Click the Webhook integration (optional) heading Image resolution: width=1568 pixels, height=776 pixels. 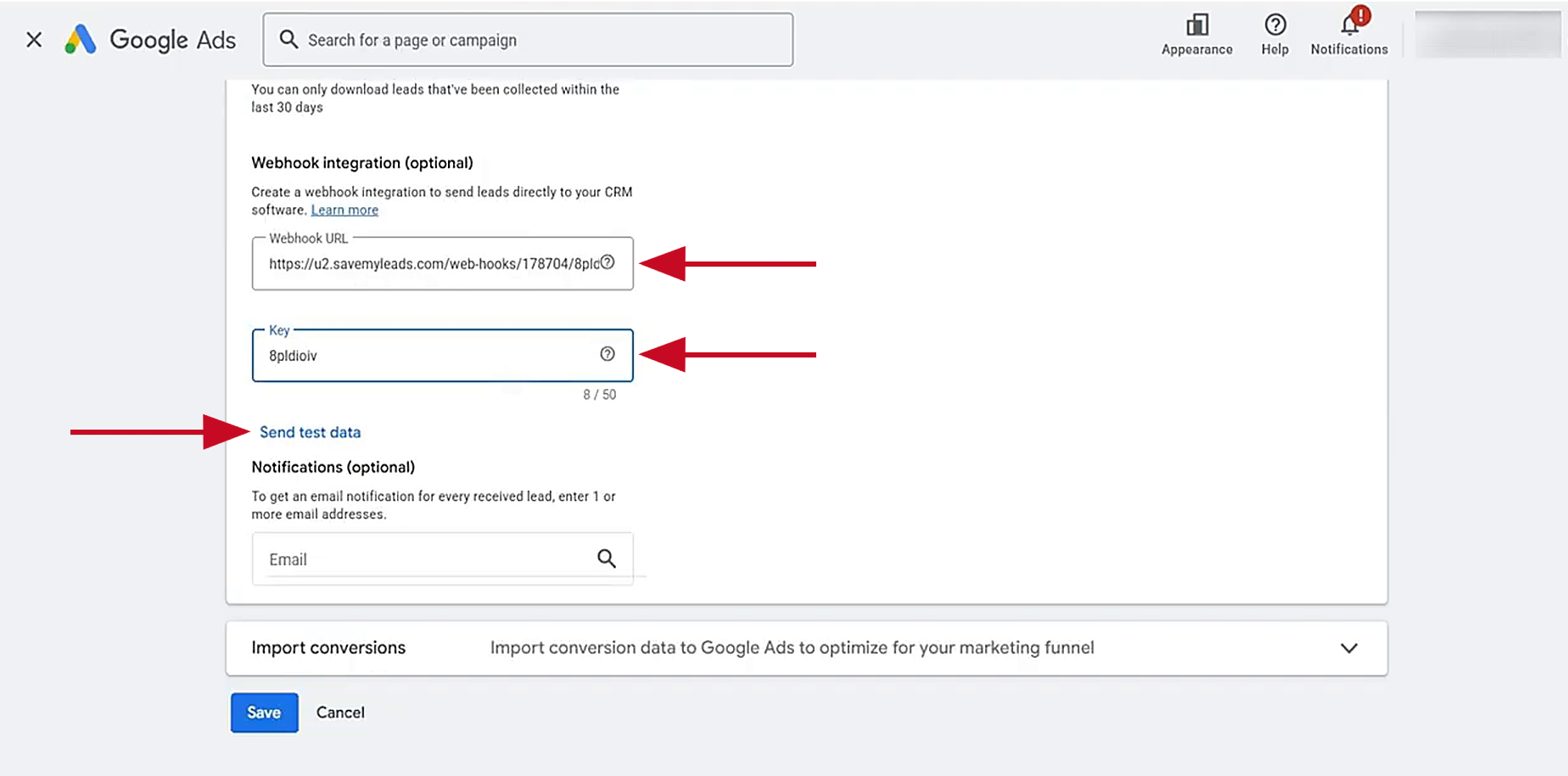(x=362, y=163)
